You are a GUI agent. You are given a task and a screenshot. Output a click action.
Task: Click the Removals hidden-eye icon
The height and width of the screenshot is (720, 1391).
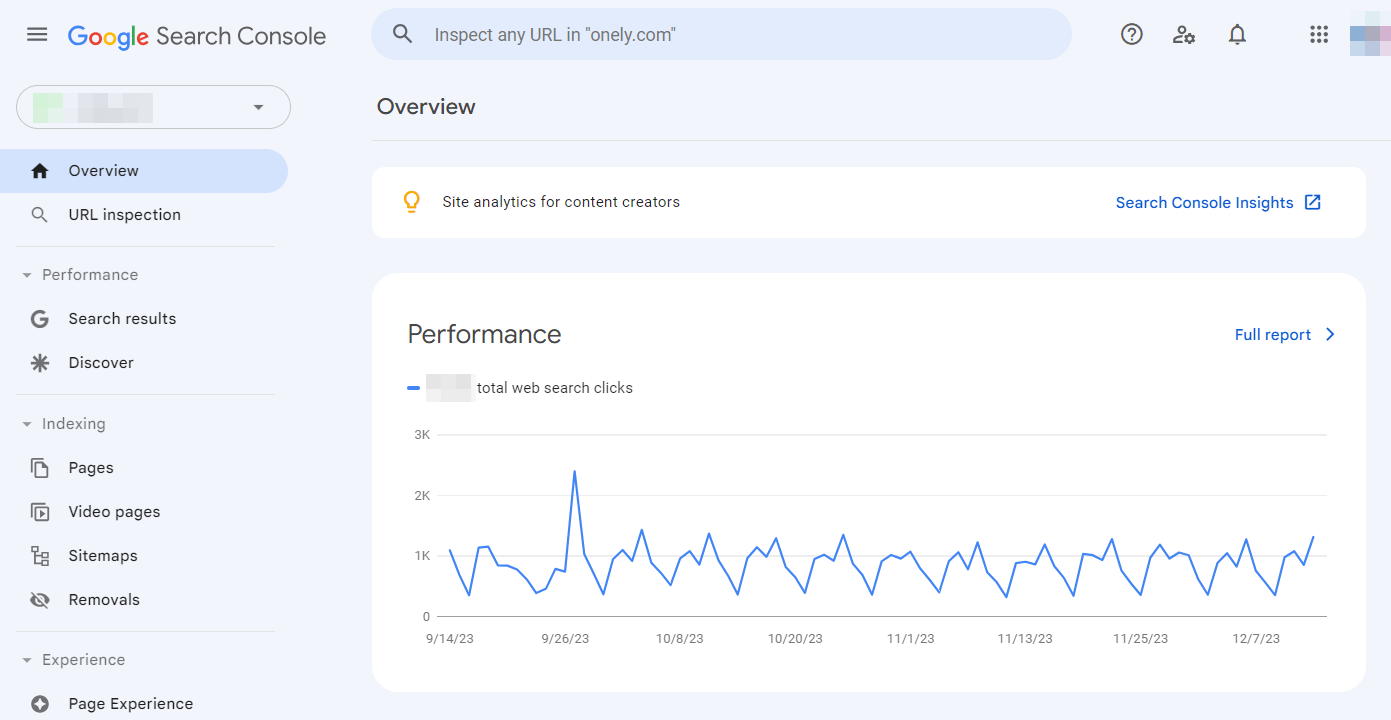tap(40, 600)
